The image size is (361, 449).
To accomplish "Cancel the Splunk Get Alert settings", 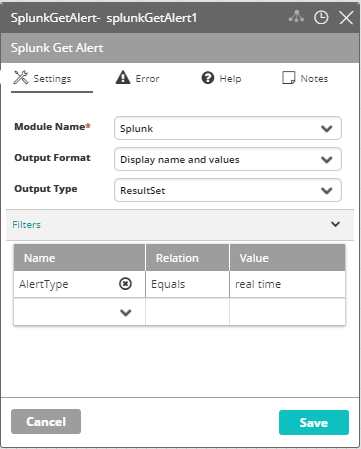I will [x=46, y=422].
